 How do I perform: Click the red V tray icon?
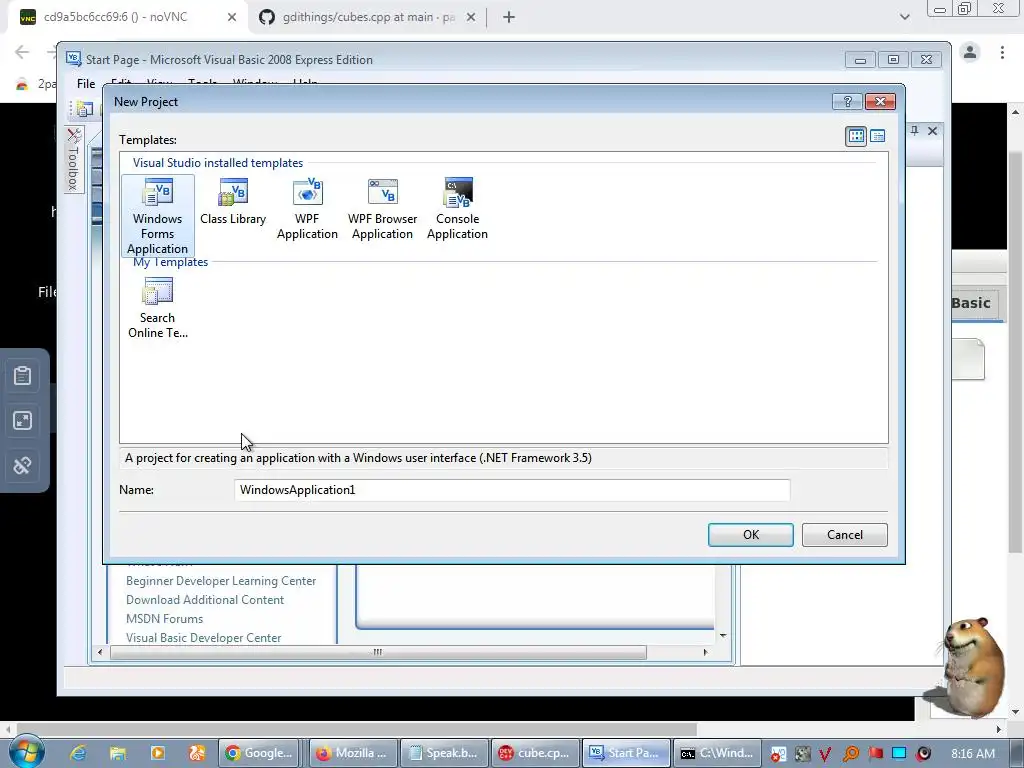825,754
